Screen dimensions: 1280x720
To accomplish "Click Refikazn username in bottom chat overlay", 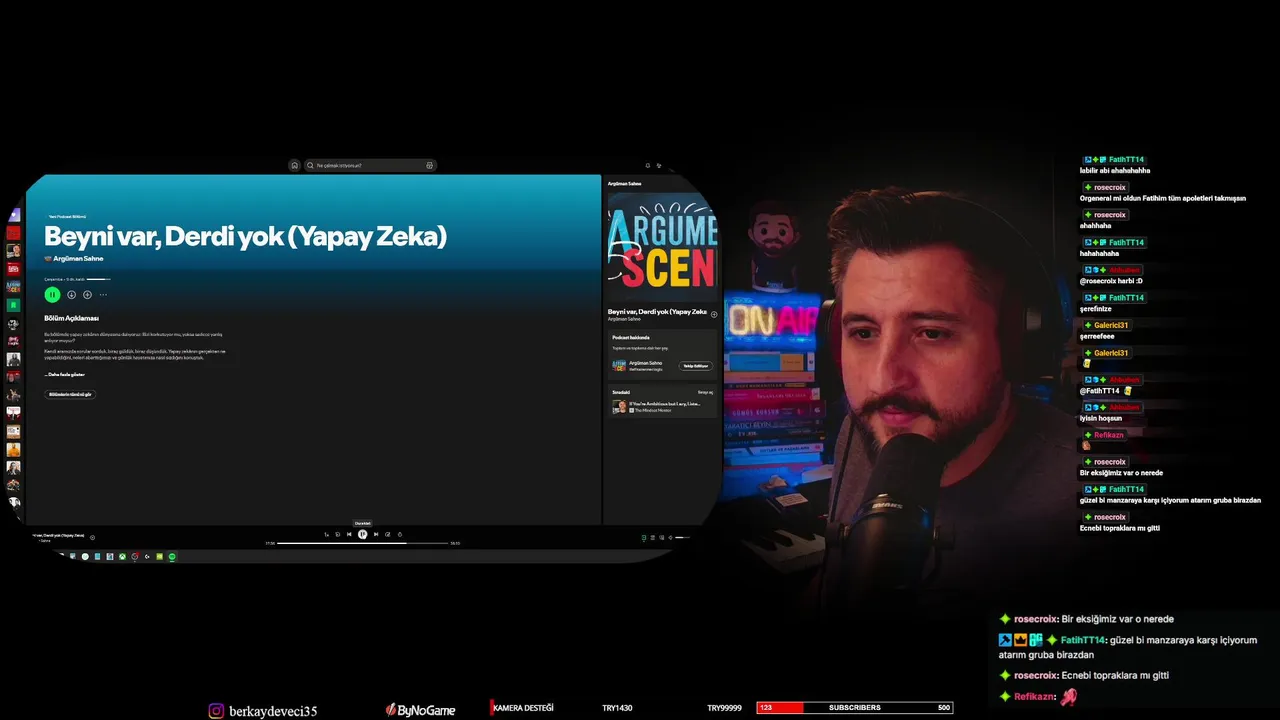I will pyautogui.click(x=1035, y=696).
